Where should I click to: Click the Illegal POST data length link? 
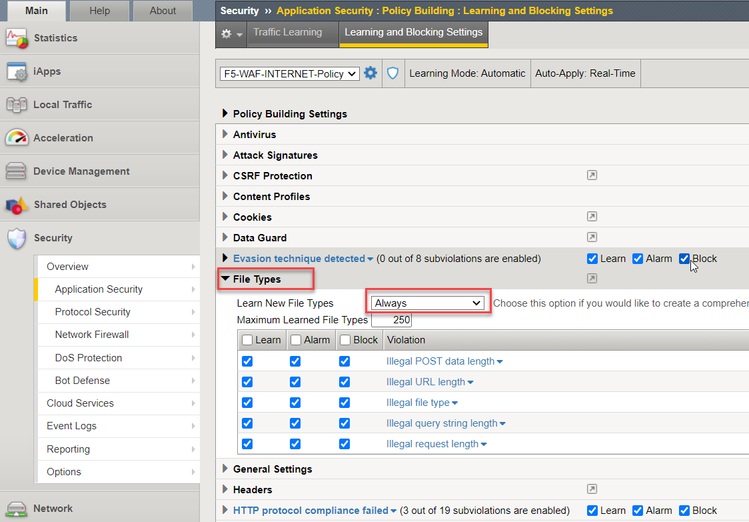(x=440, y=361)
